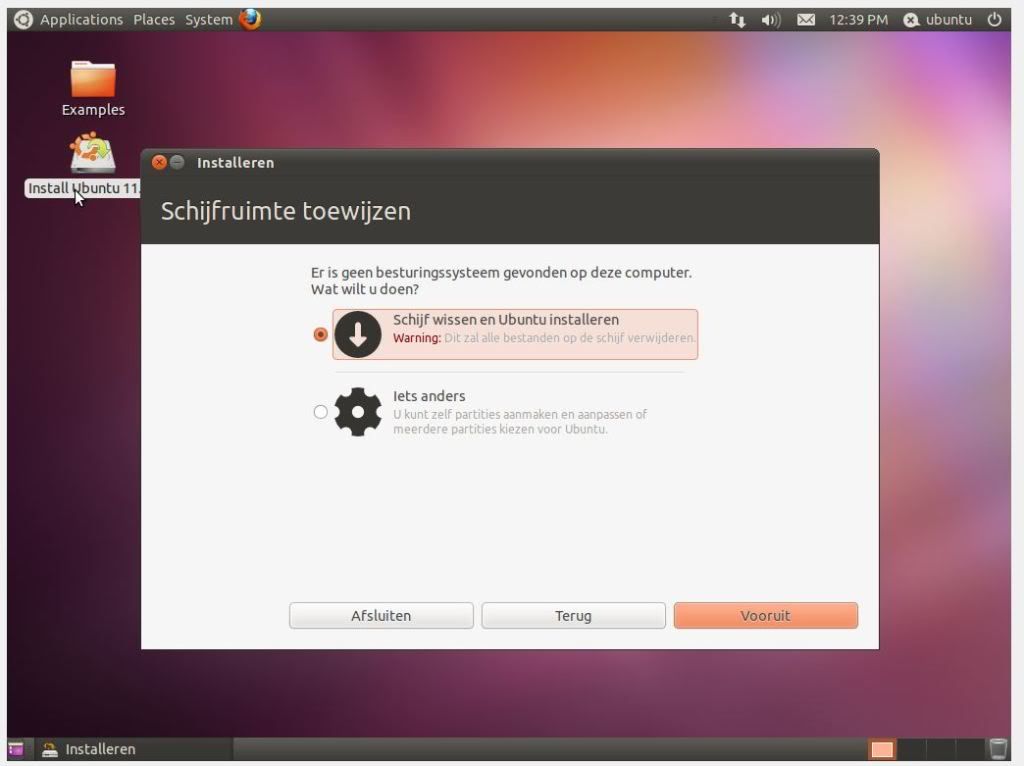1024x766 pixels.
Task: Open the sound volume indicator
Action: [x=771, y=20]
